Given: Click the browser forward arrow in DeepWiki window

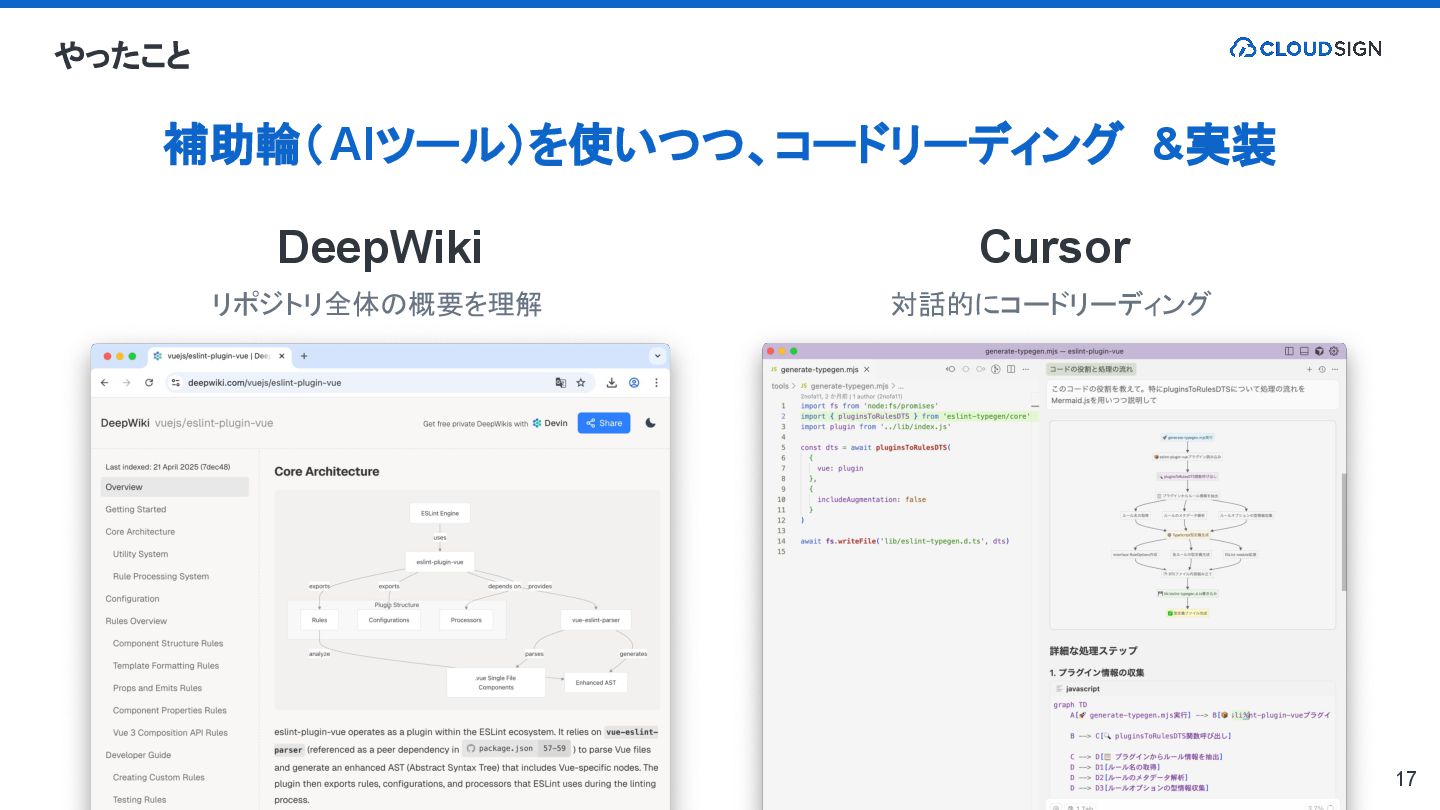Looking at the screenshot, I should click(127, 382).
